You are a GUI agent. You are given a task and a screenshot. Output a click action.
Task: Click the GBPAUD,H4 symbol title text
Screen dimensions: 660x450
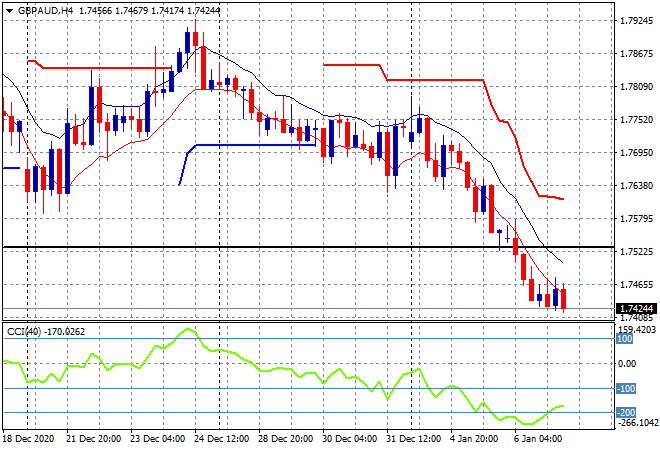click(46, 9)
